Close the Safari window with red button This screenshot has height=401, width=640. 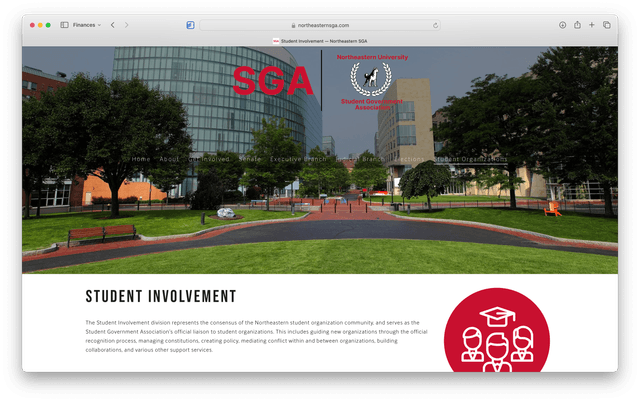[x=32, y=25]
